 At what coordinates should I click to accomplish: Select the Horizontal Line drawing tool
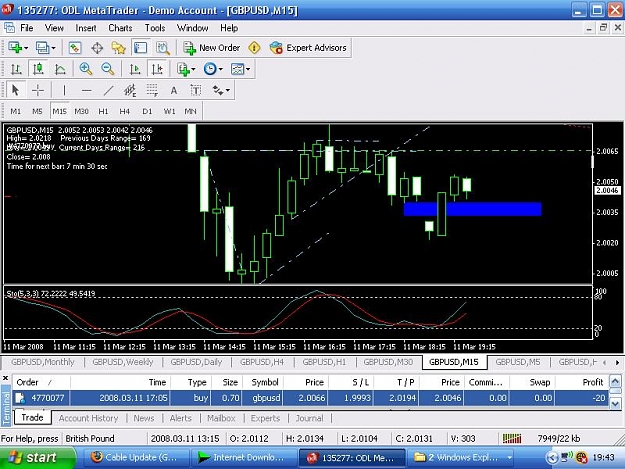point(86,90)
